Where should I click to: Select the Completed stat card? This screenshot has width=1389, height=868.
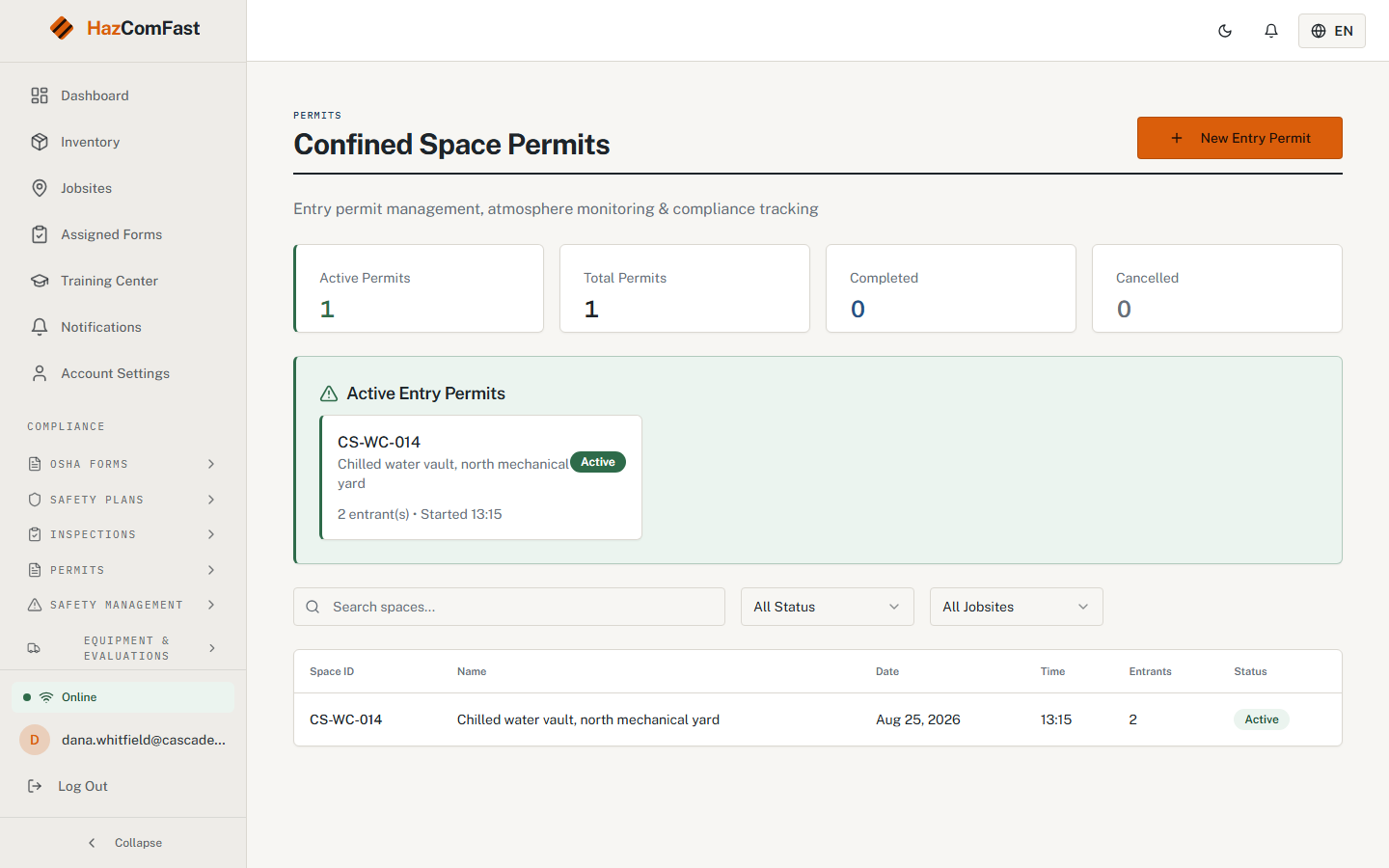[951, 288]
